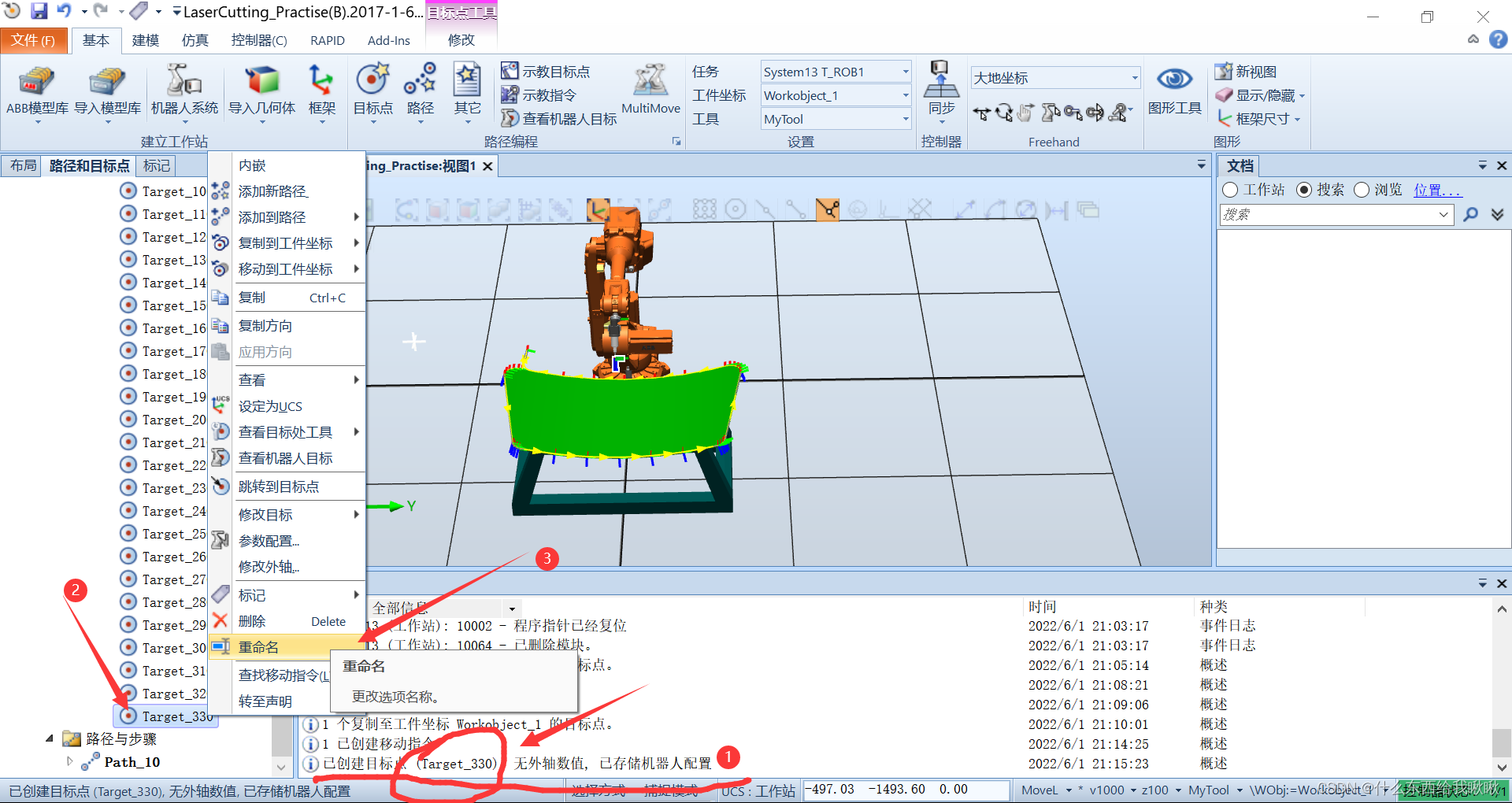Image resolution: width=1512 pixels, height=803 pixels.
Task: Click the Undo icon in title bar
Action: [x=65, y=11]
